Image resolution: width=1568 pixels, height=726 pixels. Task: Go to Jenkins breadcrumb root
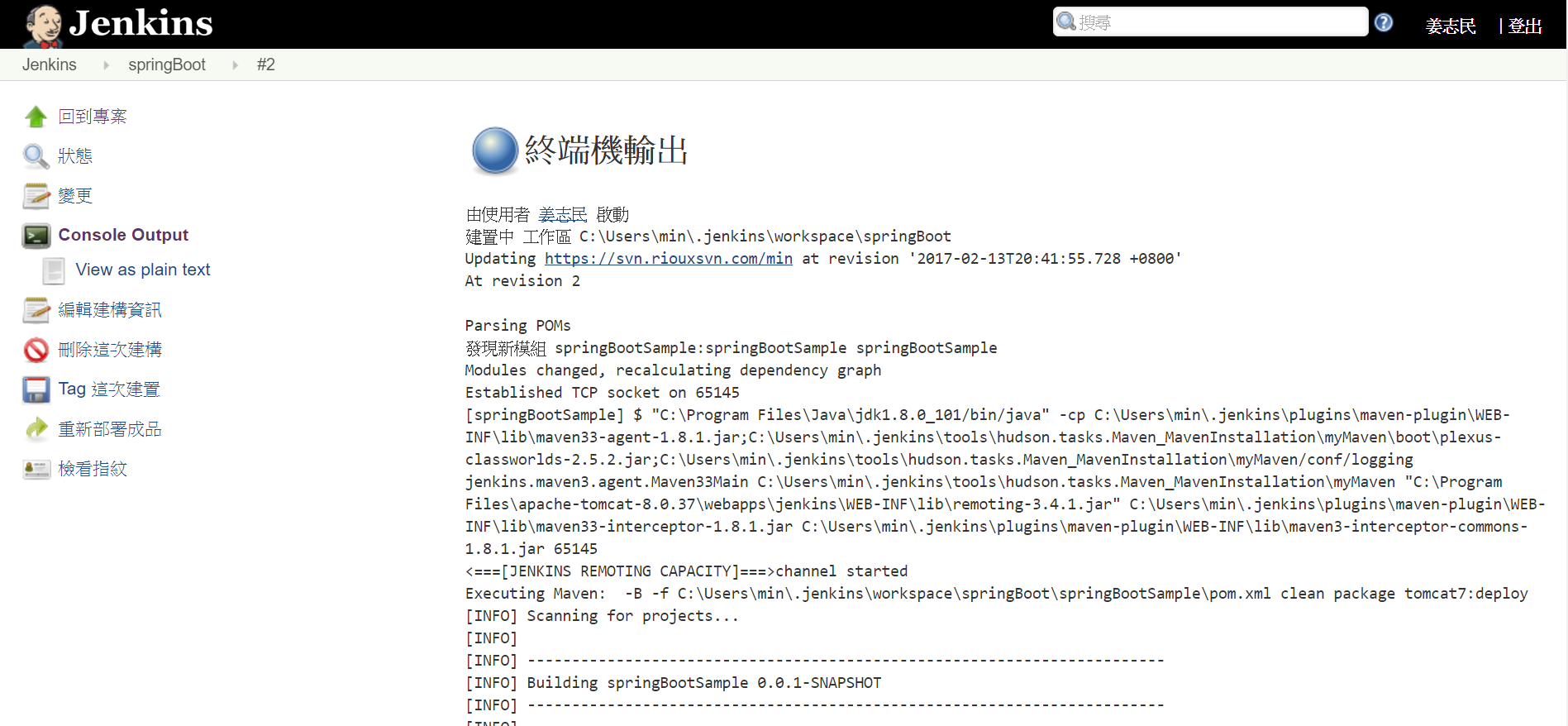(x=50, y=64)
